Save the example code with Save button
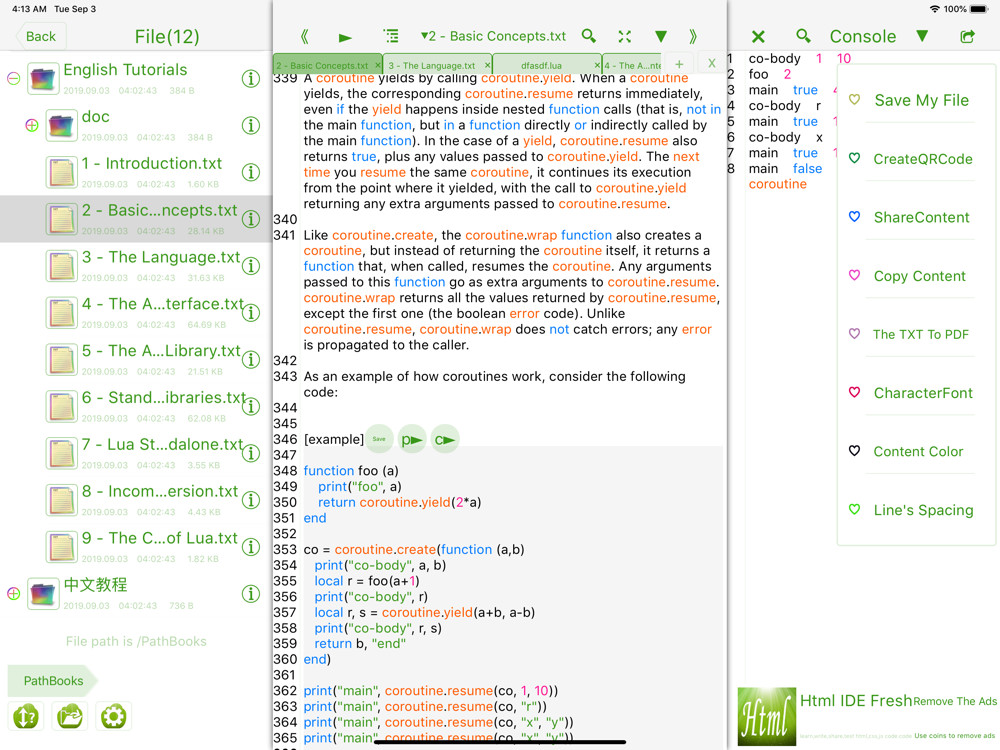The height and width of the screenshot is (750, 1000). tap(379, 439)
